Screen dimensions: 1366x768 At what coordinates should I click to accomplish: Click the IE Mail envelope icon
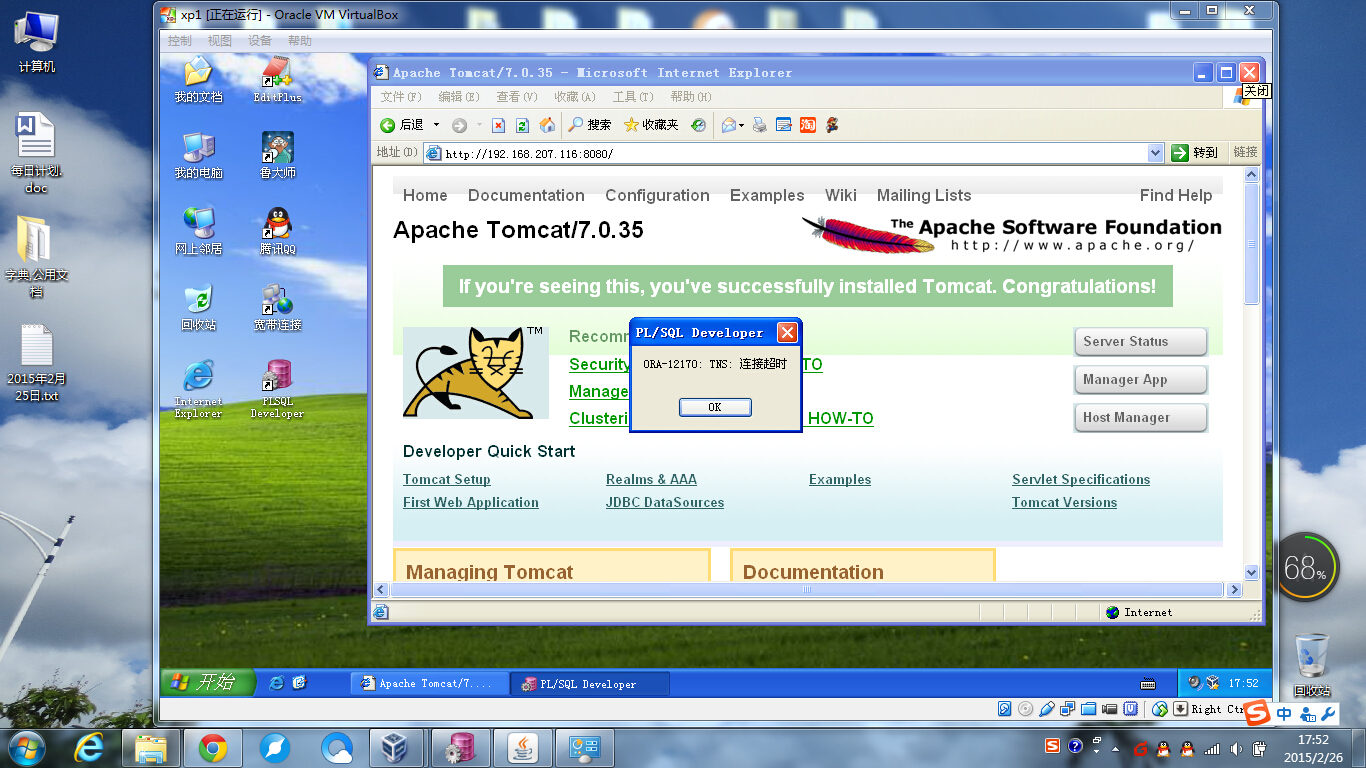(x=729, y=125)
